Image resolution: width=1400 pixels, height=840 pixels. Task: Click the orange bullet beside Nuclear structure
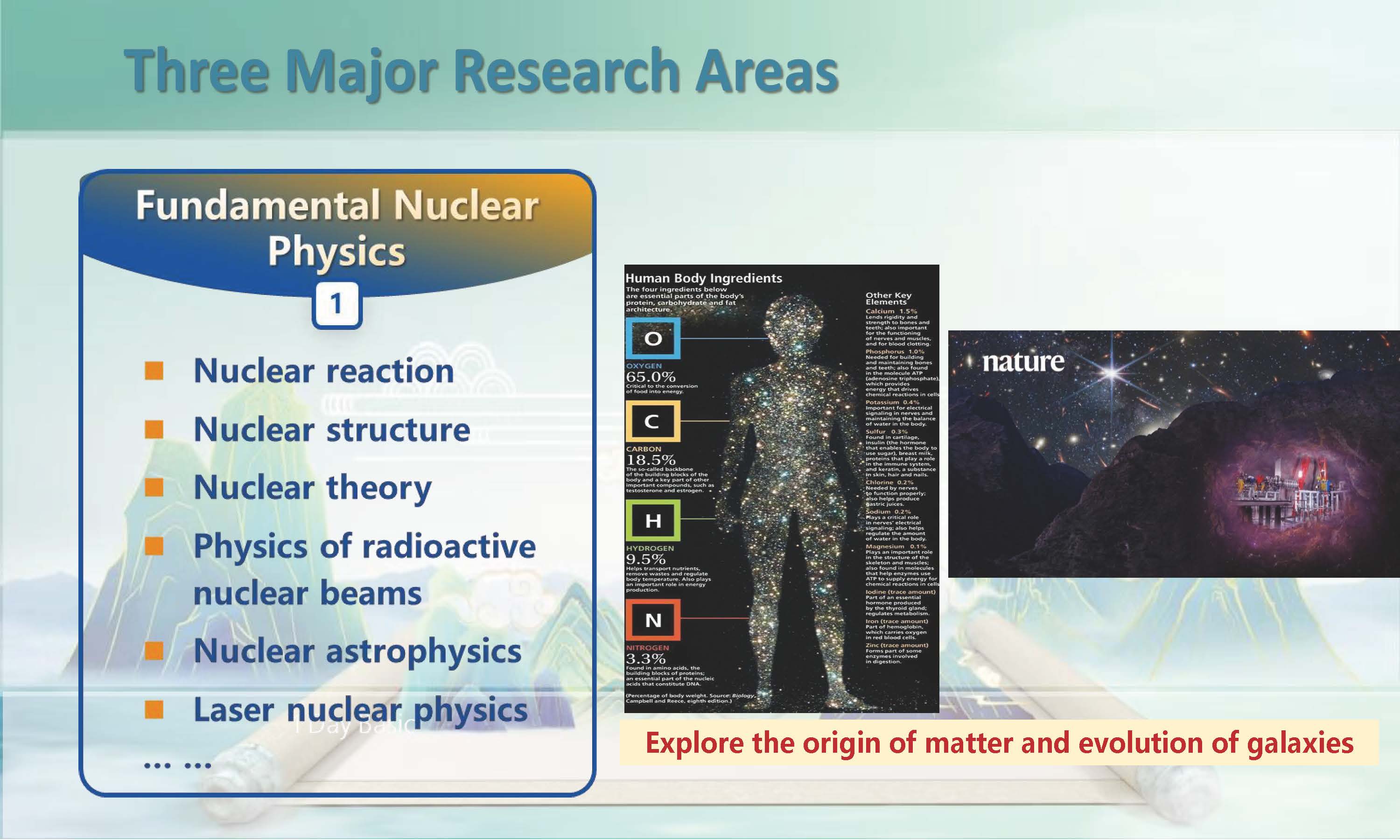tap(154, 429)
